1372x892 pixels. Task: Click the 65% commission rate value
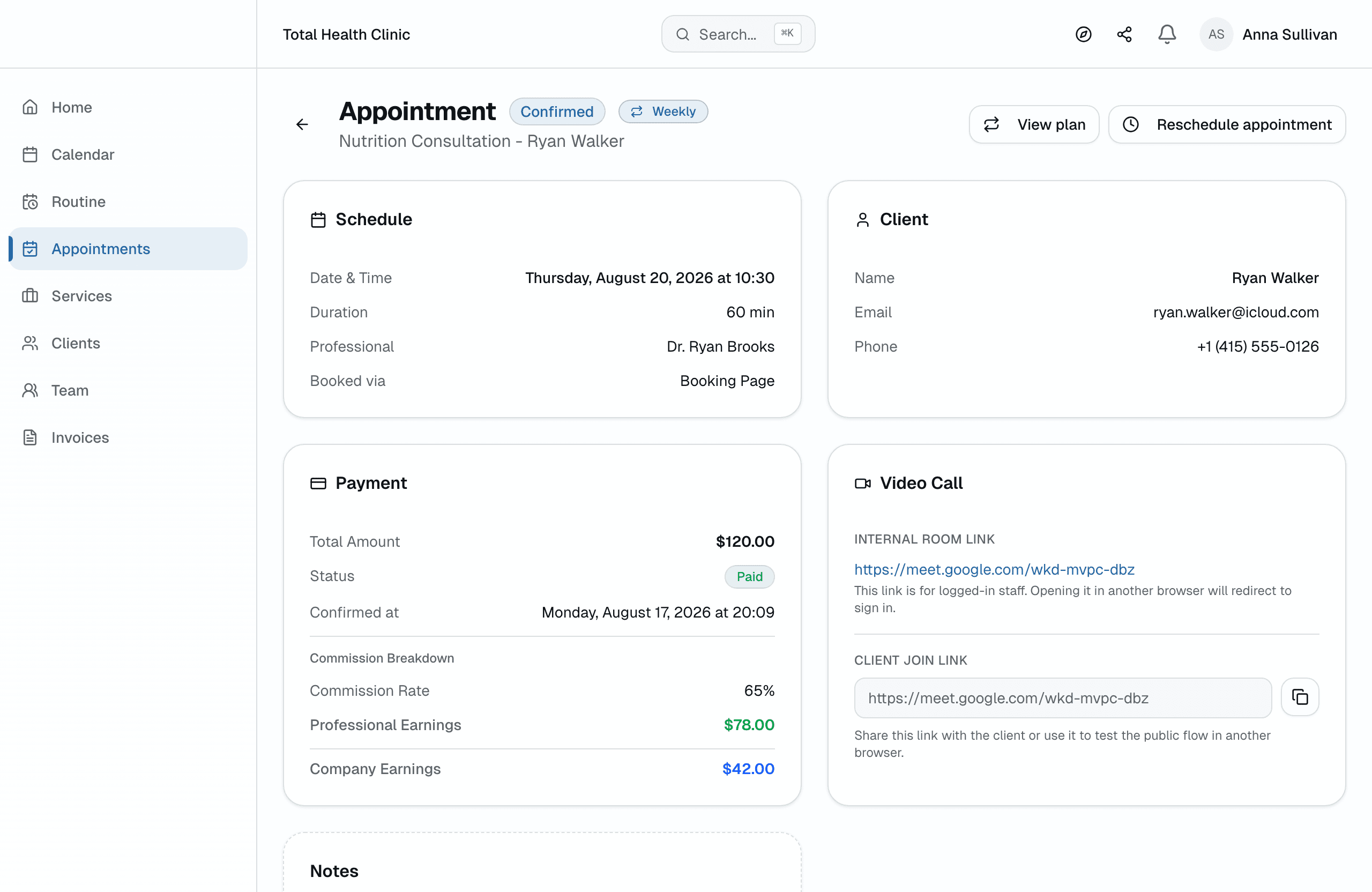(759, 691)
